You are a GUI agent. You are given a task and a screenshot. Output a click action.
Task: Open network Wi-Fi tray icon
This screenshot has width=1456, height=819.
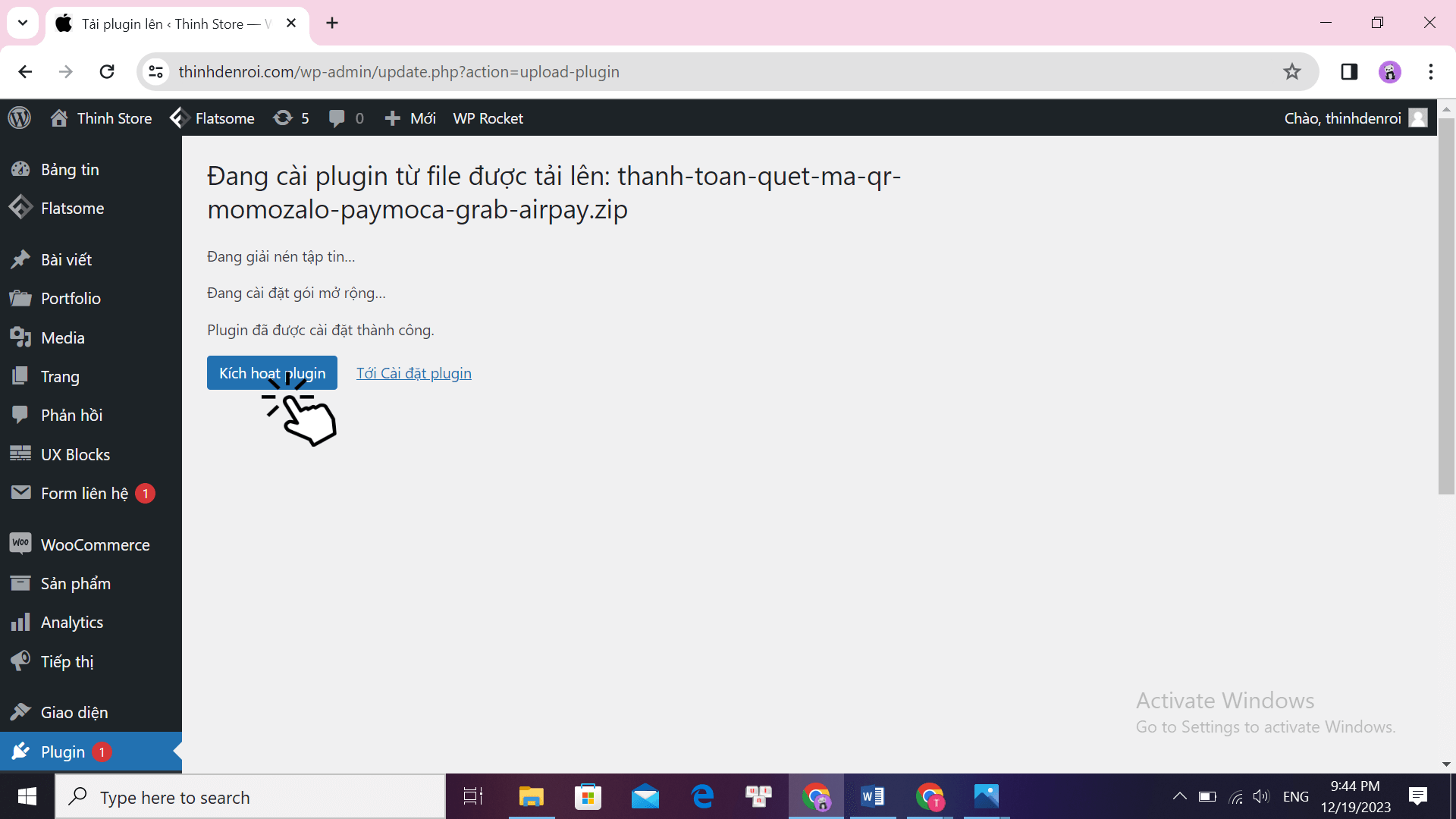tap(1236, 796)
